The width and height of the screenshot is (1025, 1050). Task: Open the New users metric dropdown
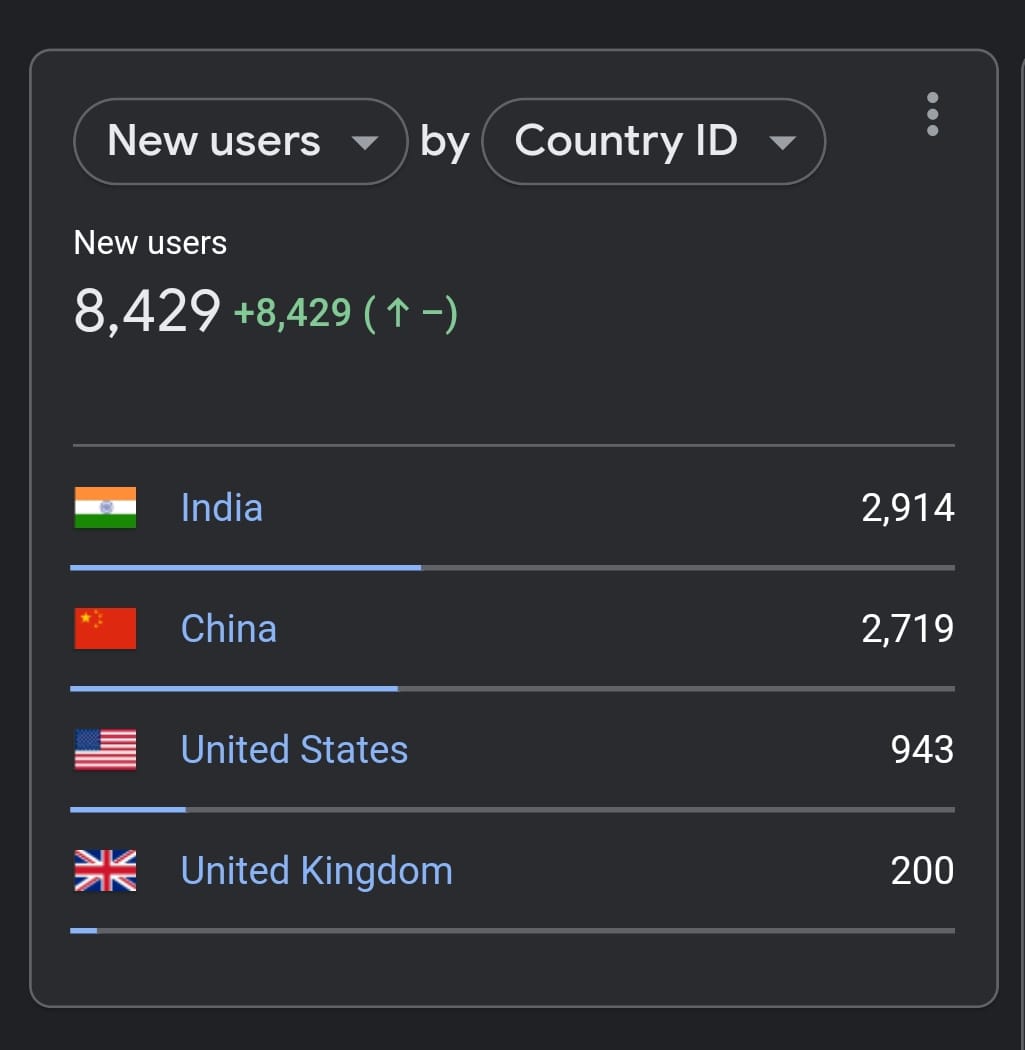240,141
